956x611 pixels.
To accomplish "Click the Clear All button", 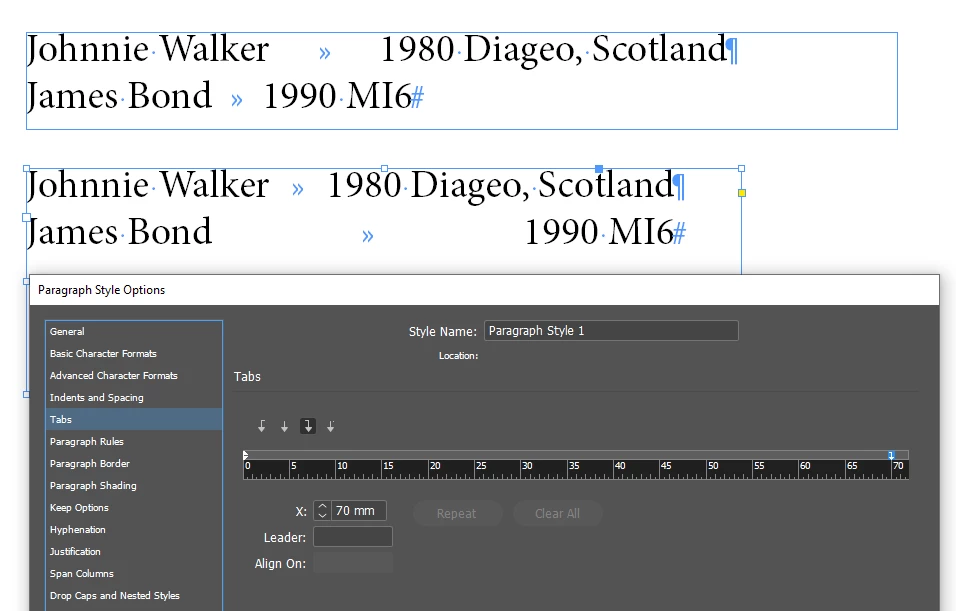I will pyautogui.click(x=557, y=513).
